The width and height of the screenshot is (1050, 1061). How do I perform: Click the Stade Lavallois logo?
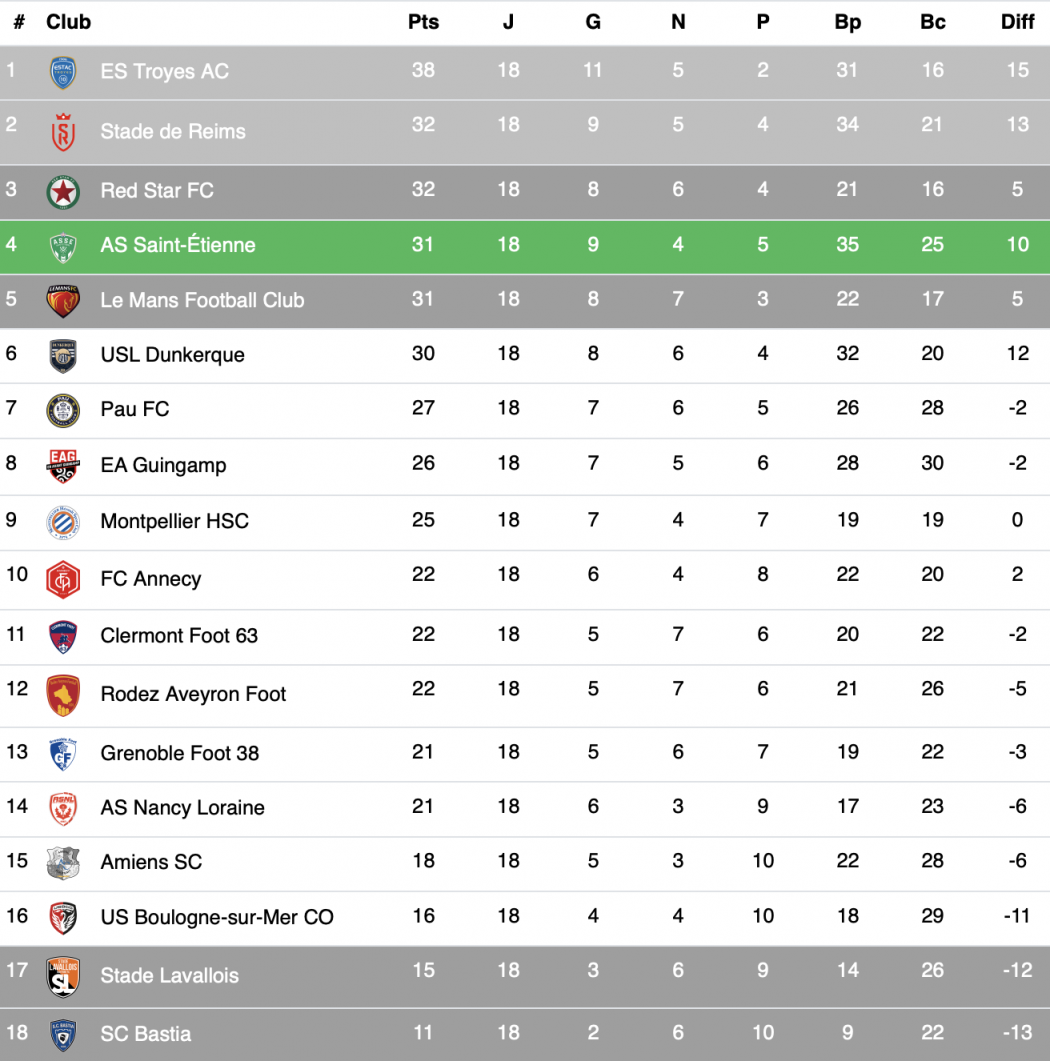63,976
